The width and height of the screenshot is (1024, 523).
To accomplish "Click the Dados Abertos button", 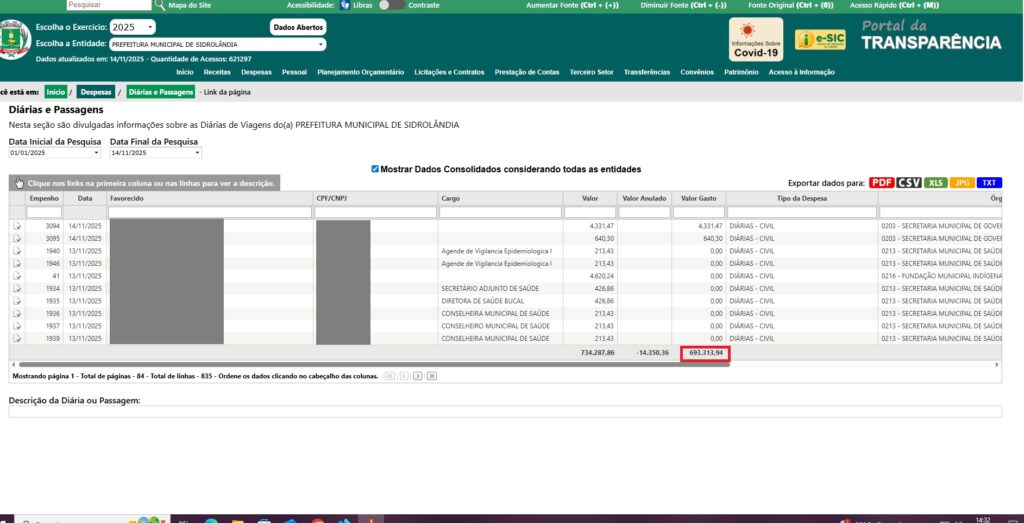I will 298,27.
